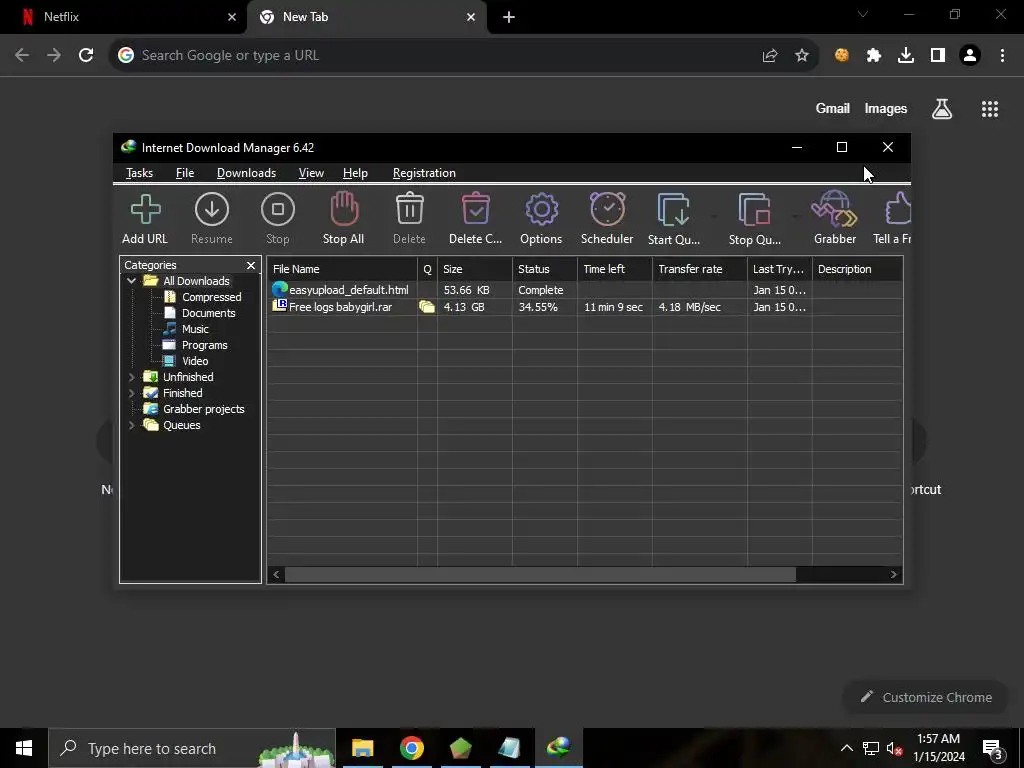
Task: Open the Chrome extensions puzzle icon
Action: 874,56
